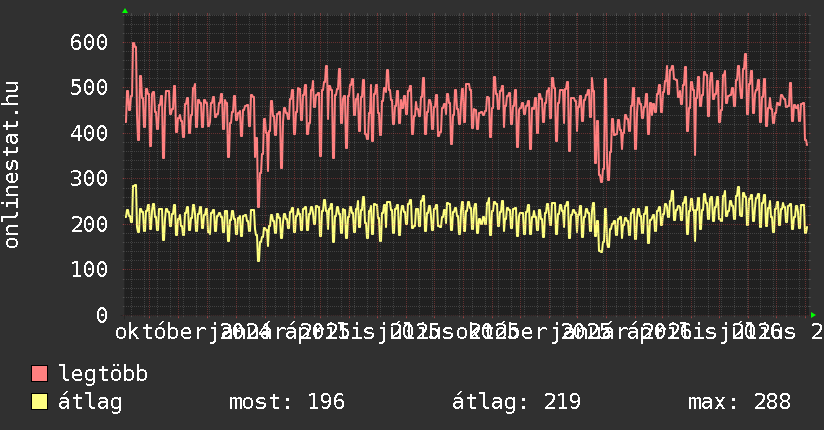Click the pink legtöbb legend color swatch
The image size is (824, 430).
pyautogui.click(x=39, y=373)
